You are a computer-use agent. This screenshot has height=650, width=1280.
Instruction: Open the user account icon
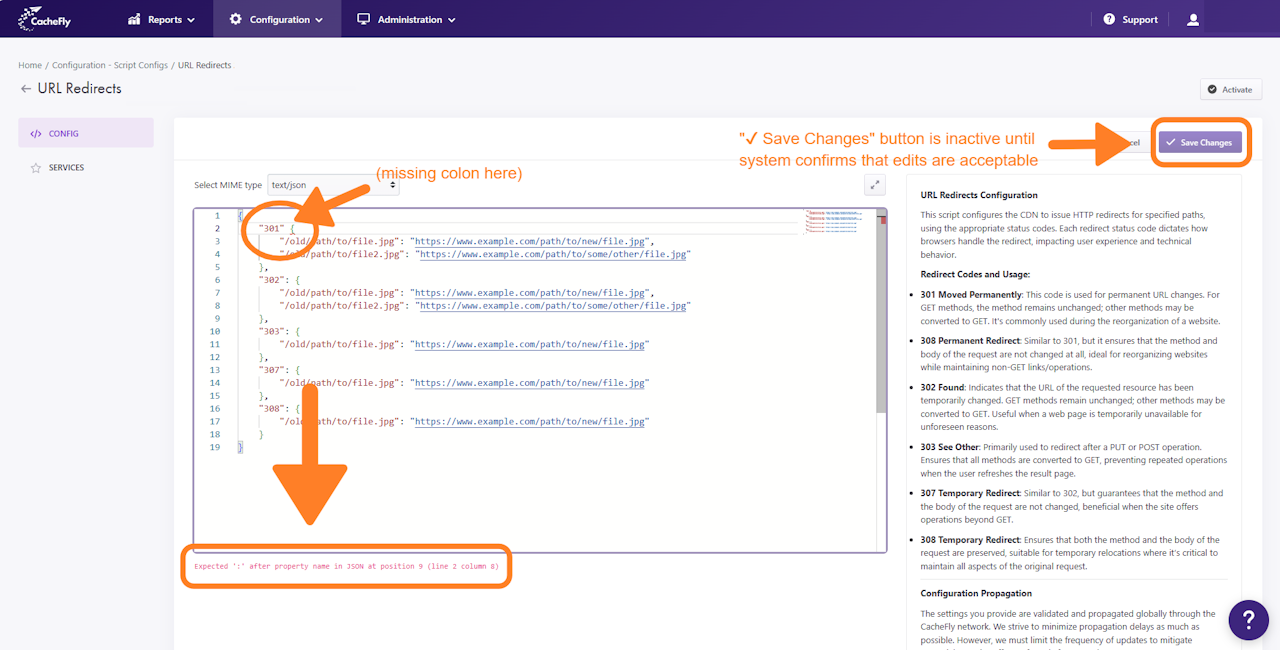point(1192,19)
